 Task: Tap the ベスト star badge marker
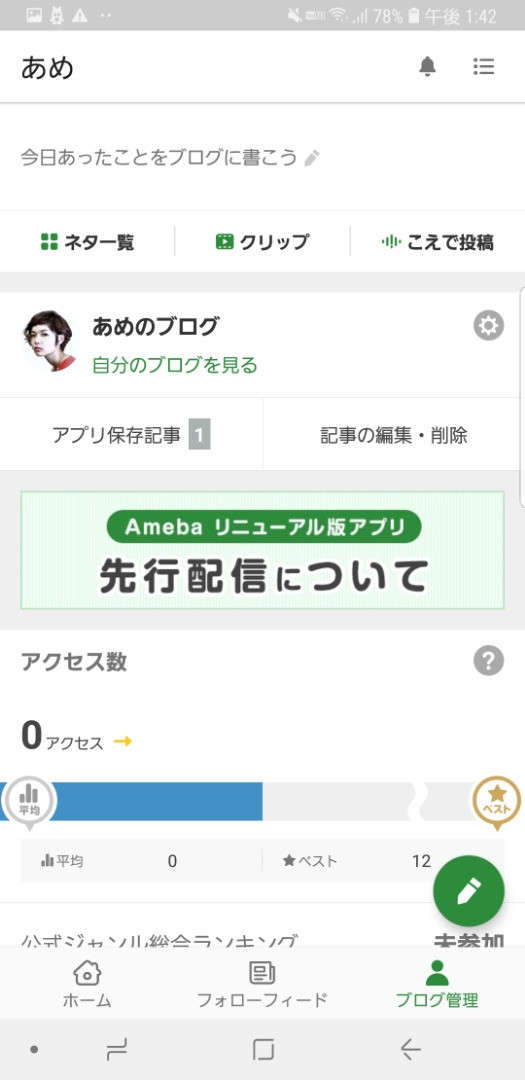[496, 802]
